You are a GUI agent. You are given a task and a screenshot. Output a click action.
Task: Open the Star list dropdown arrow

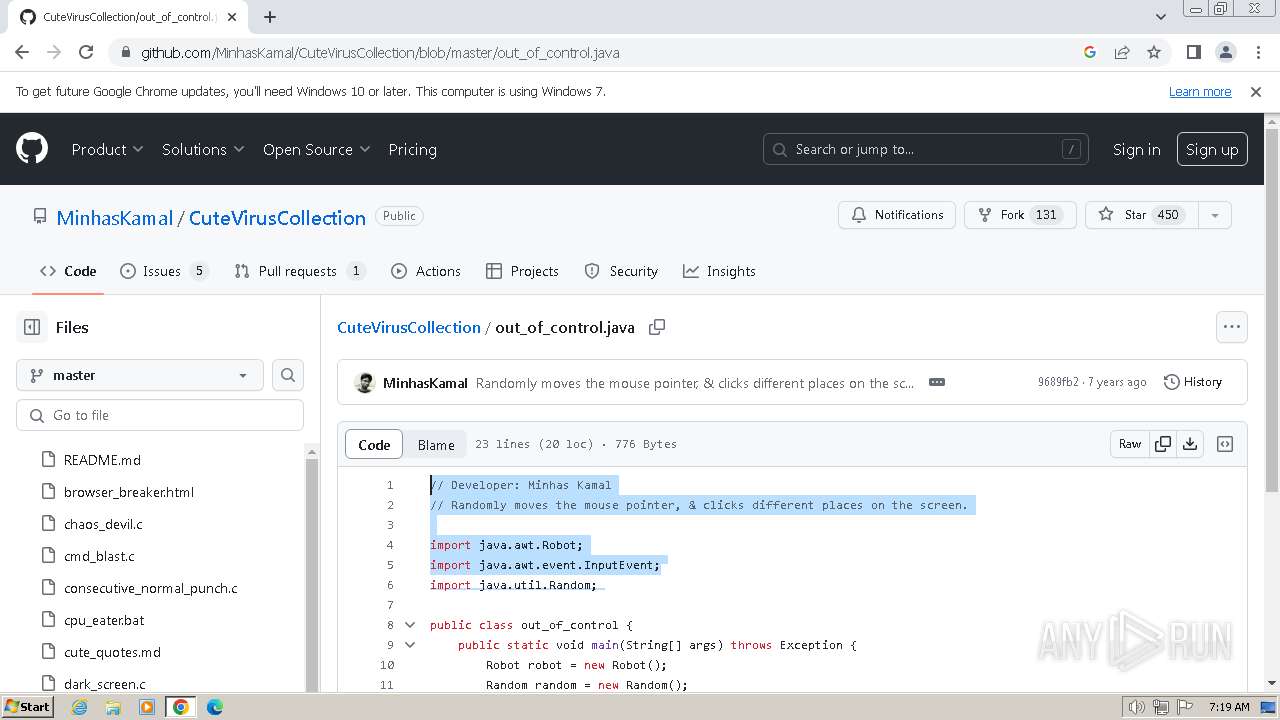(1215, 215)
